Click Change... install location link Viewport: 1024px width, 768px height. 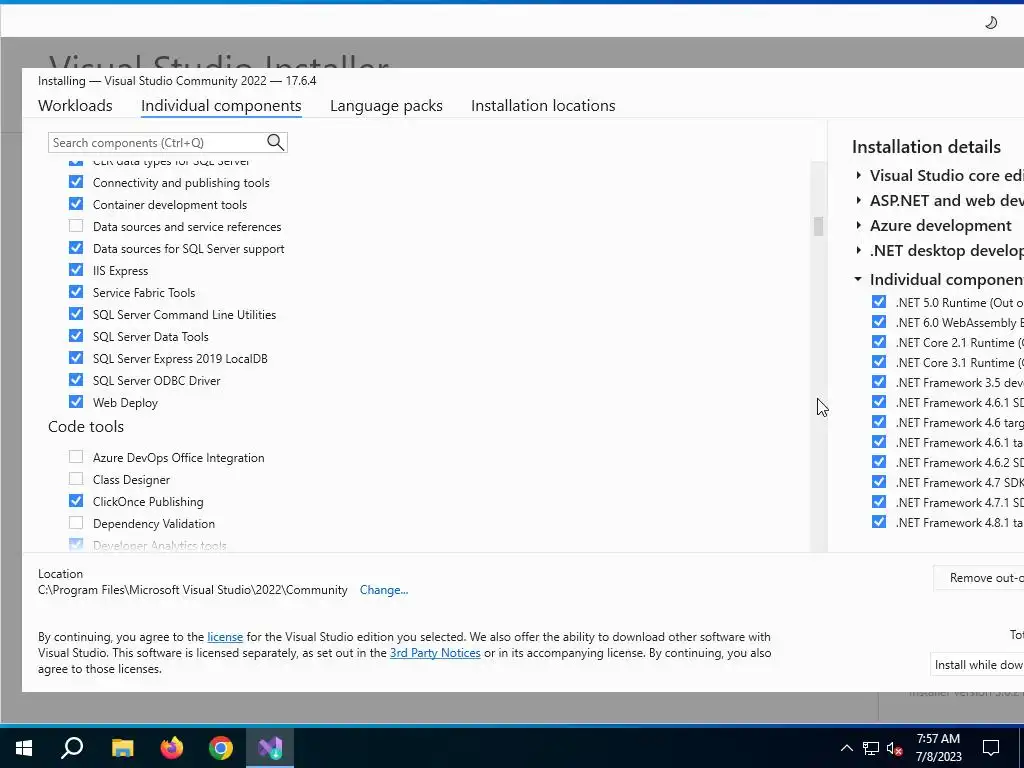point(384,590)
